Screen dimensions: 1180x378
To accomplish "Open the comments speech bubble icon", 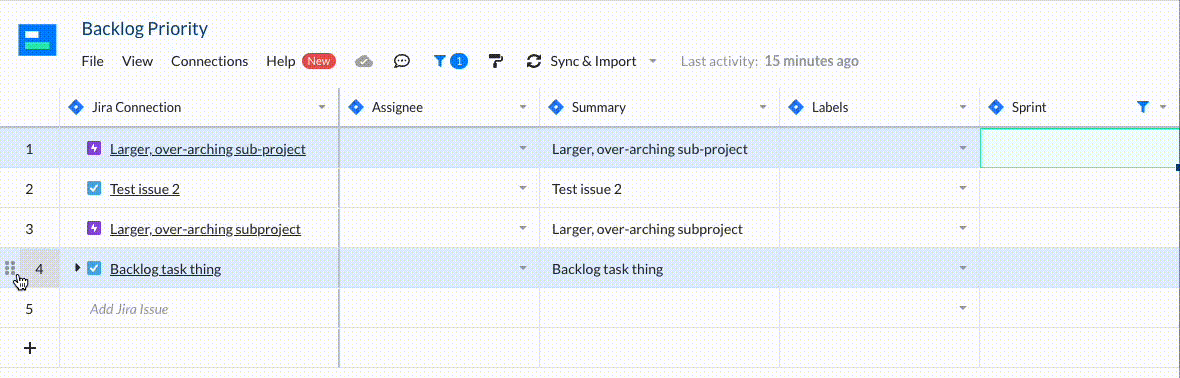I will (402, 62).
